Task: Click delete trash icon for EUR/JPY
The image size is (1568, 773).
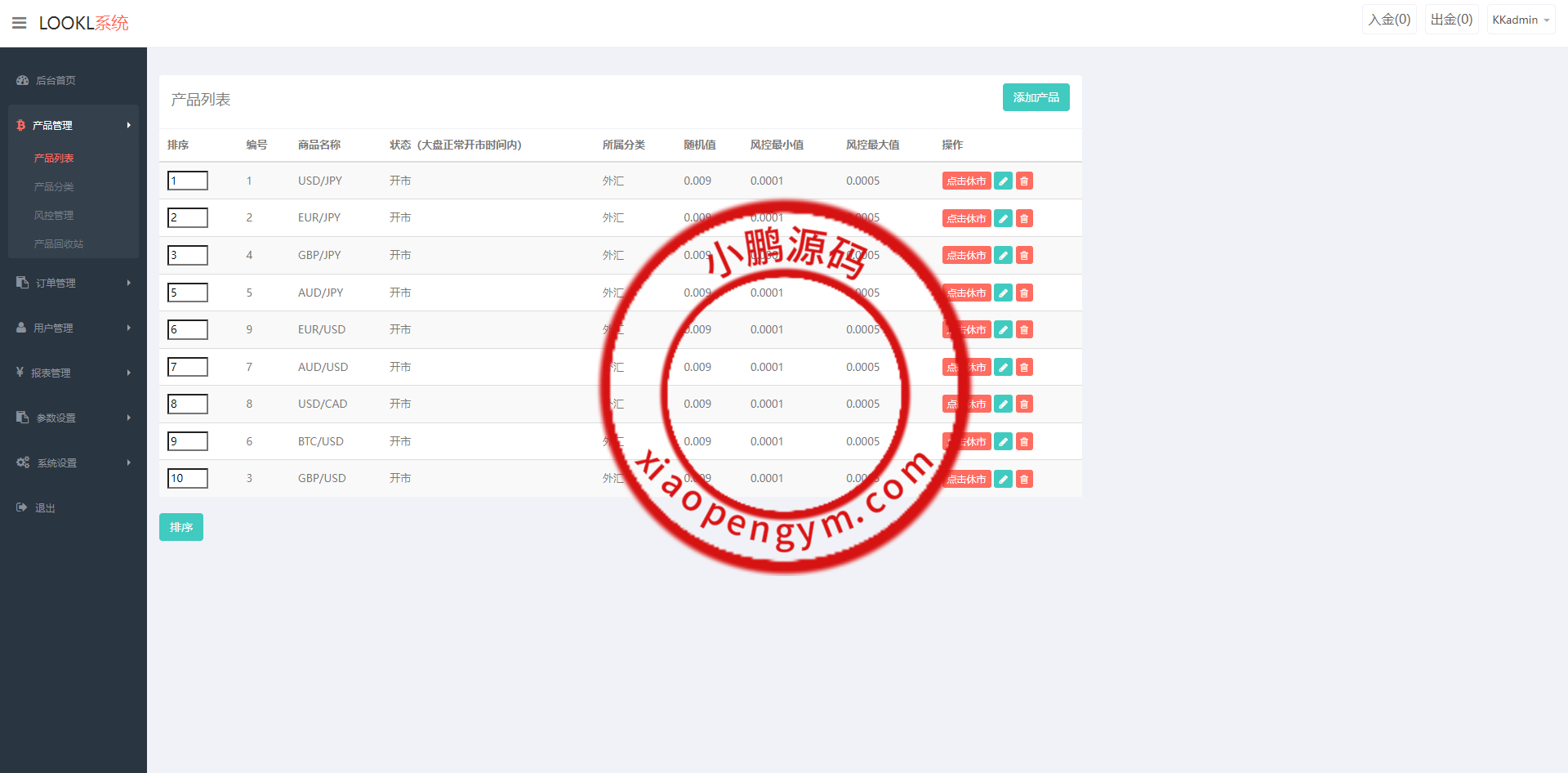Action: tap(1024, 218)
